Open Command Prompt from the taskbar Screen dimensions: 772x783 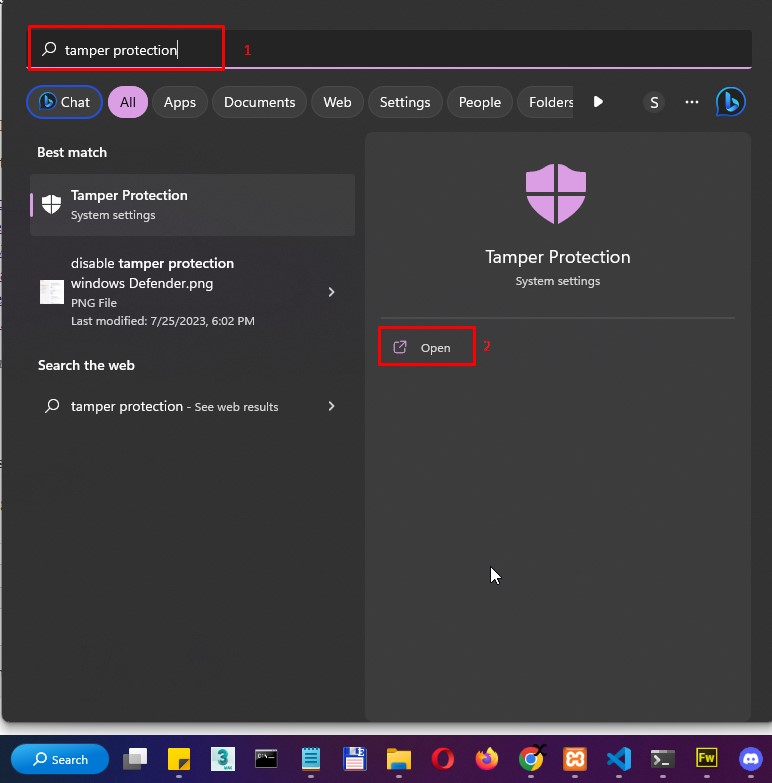pos(266,759)
